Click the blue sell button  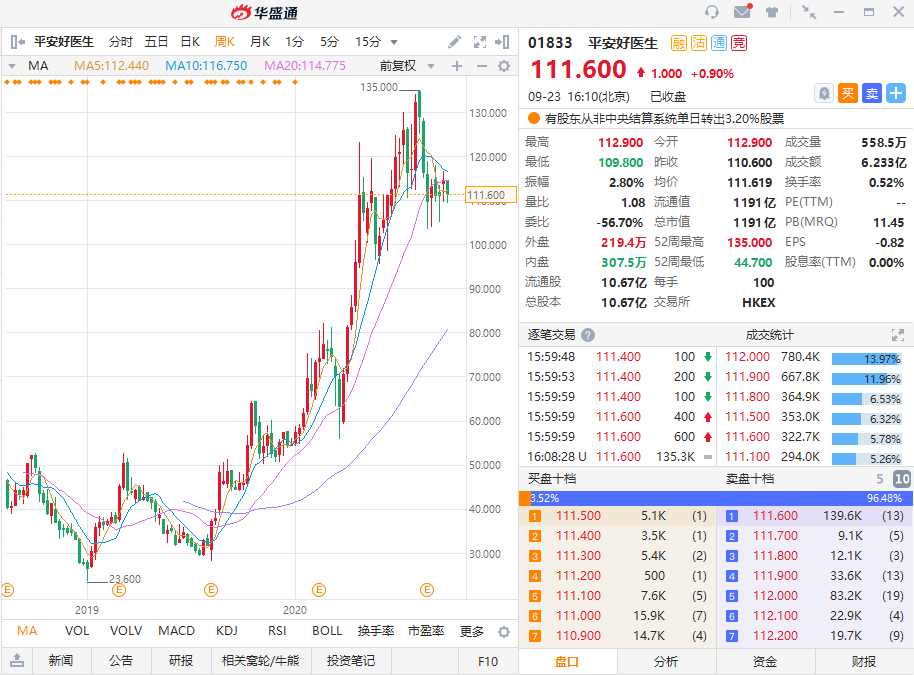tap(872, 93)
